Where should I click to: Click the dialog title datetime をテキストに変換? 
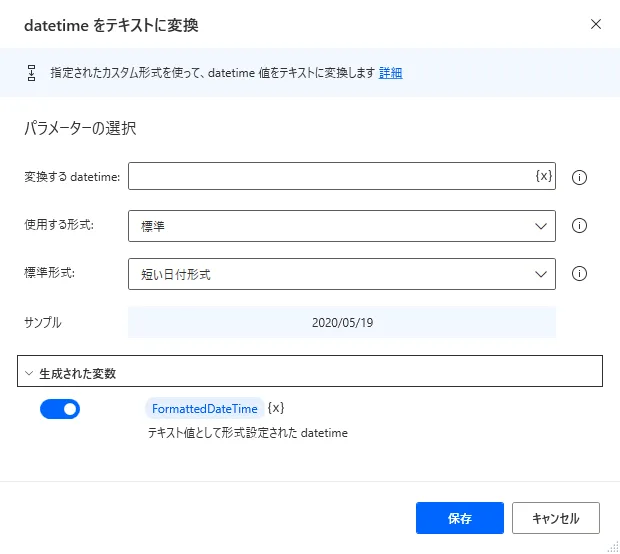pos(111,25)
